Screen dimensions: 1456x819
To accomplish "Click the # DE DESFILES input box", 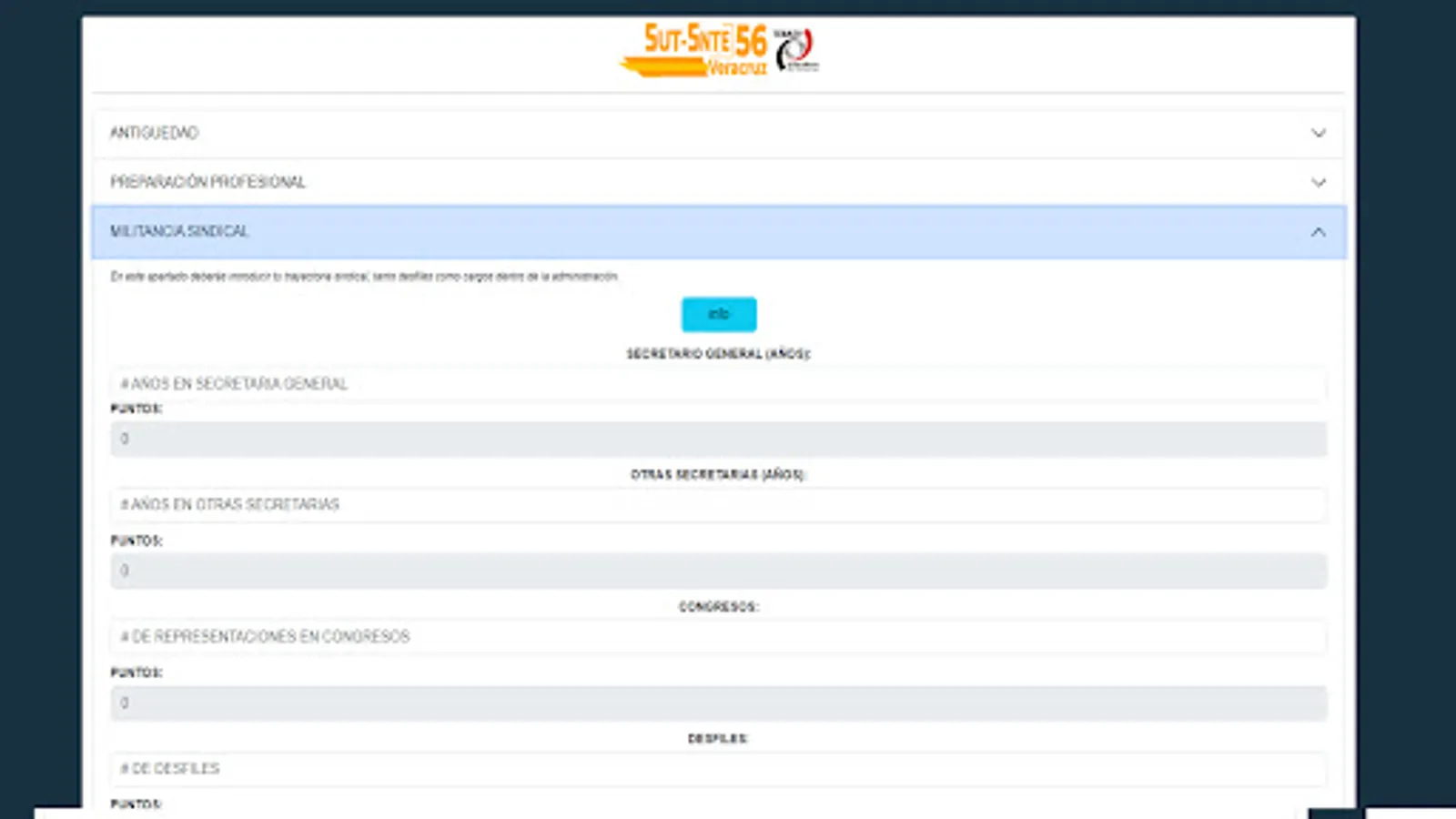I will click(x=719, y=769).
